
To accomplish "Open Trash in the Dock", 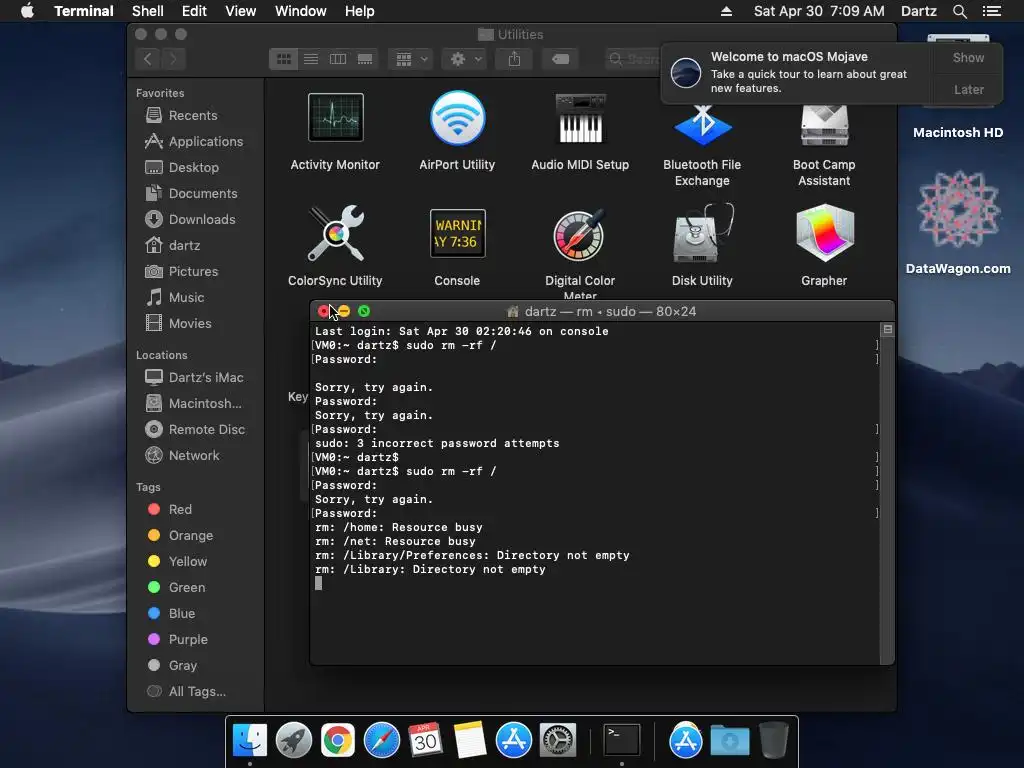I will point(774,741).
